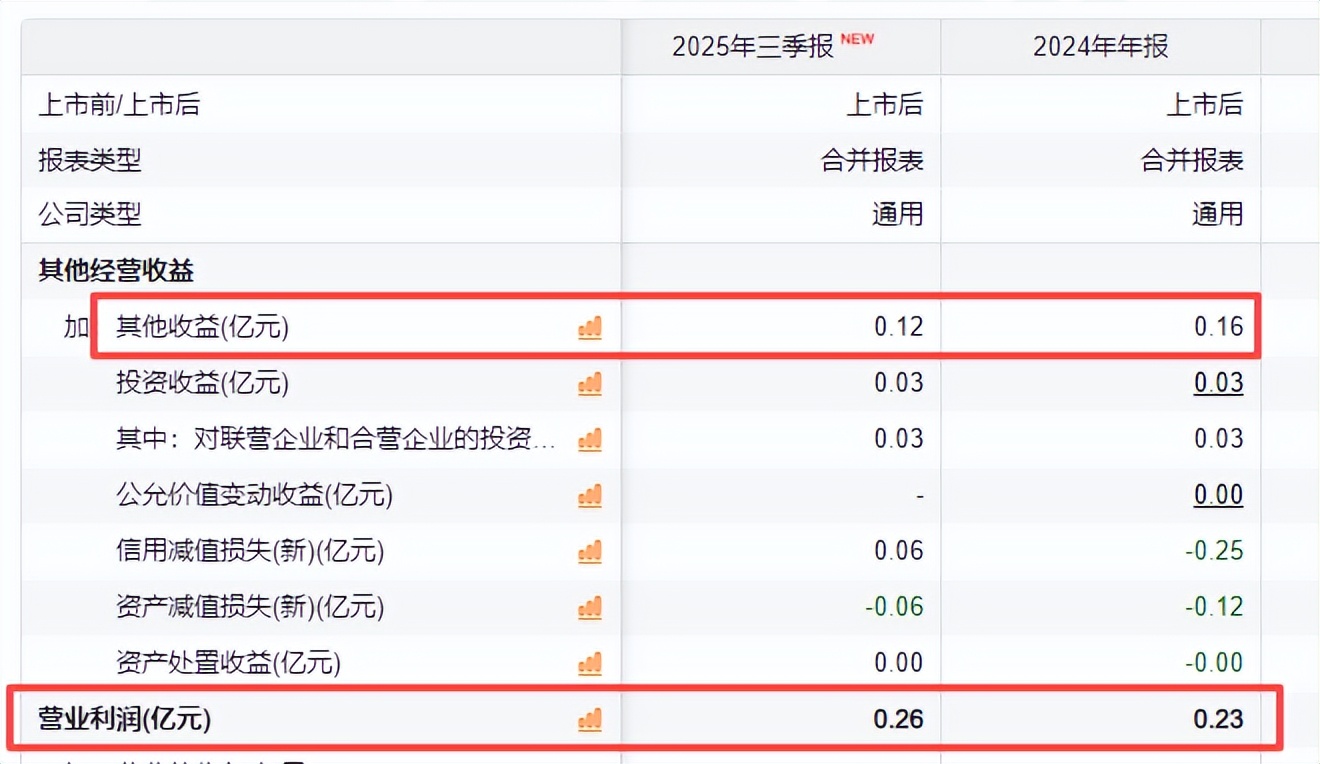Select the 2024年年报 column header
Screen dimensions: 1320x764
[x=1100, y=47]
